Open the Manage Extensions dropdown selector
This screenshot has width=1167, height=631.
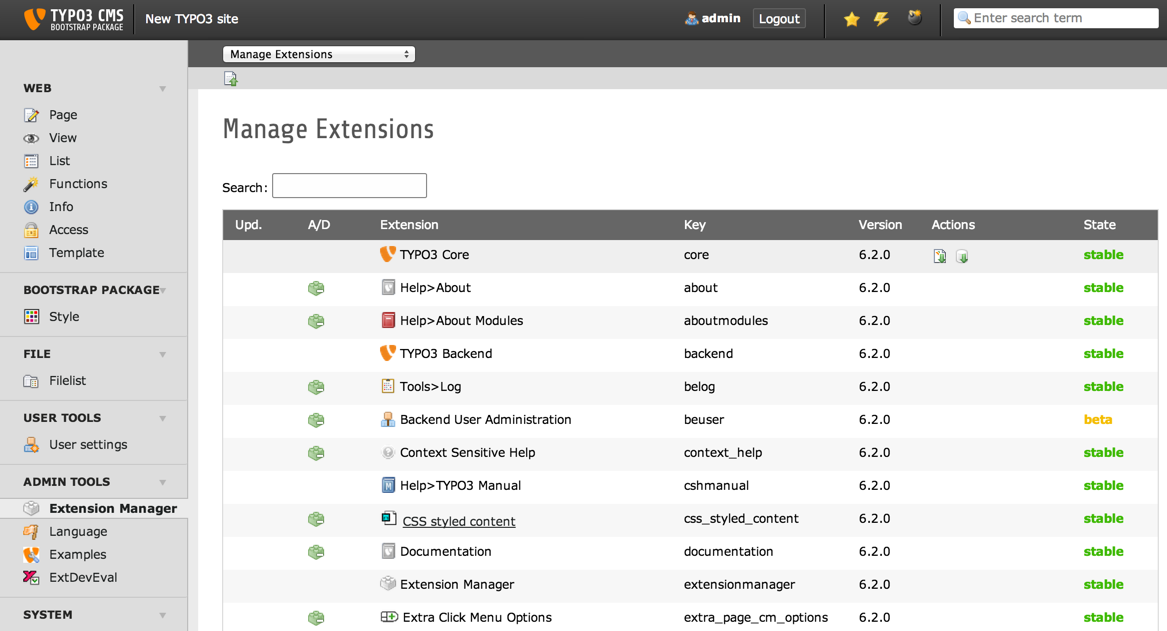tap(318, 53)
